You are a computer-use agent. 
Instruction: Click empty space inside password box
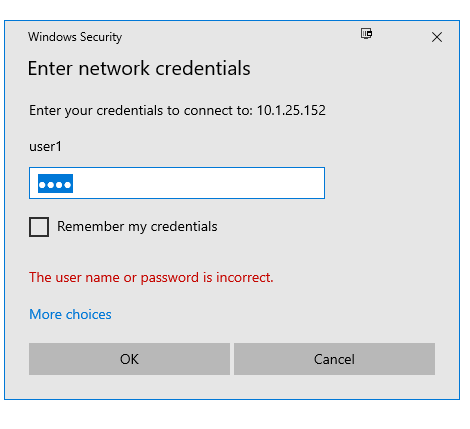pos(200,183)
